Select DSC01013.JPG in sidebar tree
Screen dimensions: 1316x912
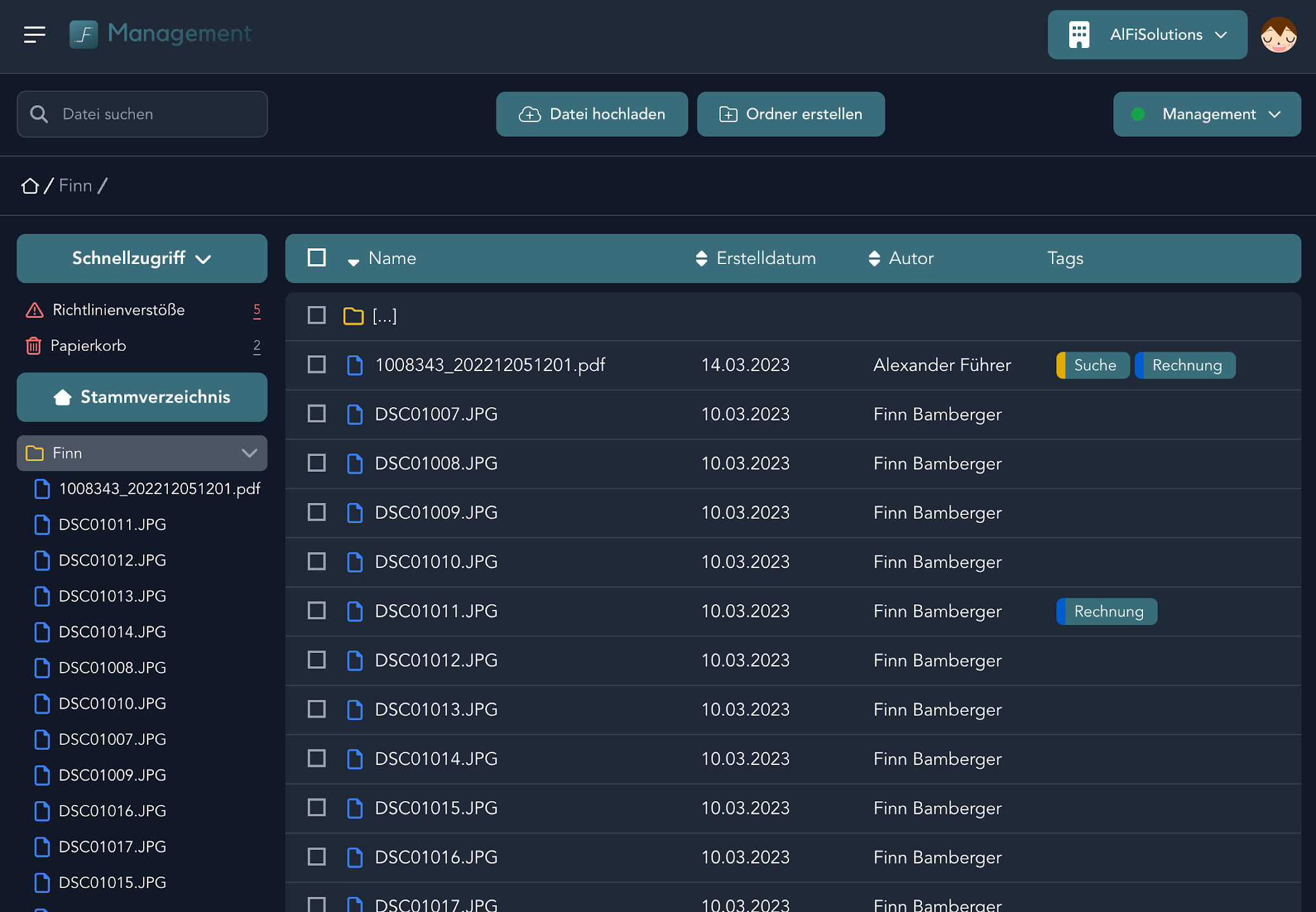(112, 596)
